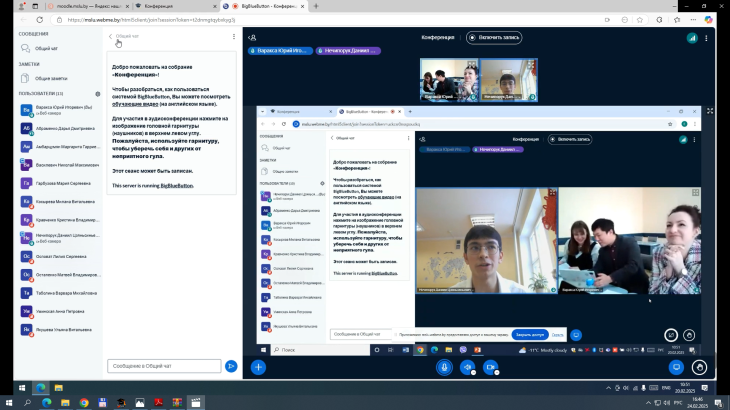Open the browser extensions icon
The width and height of the screenshot is (730, 410).
(659, 20)
